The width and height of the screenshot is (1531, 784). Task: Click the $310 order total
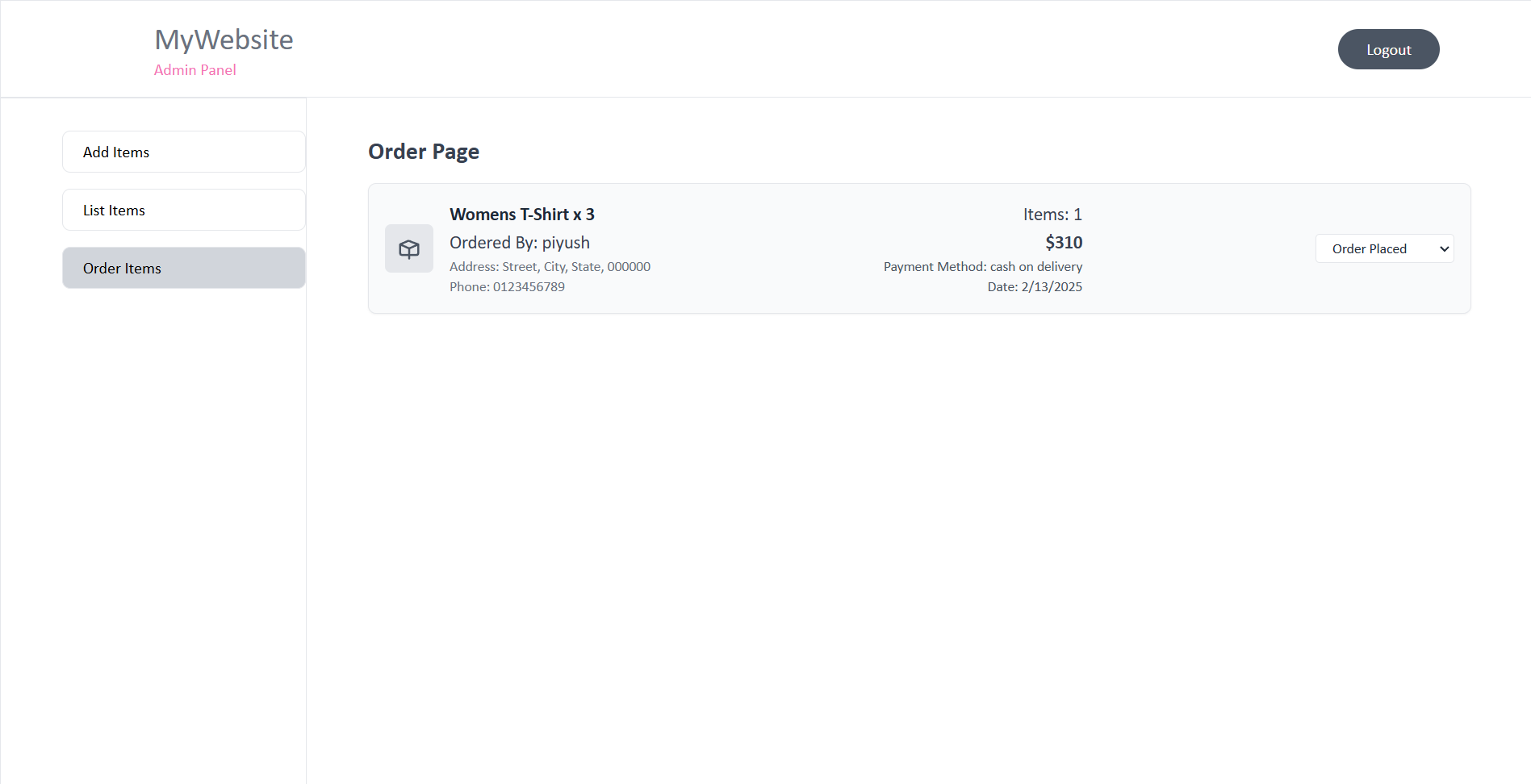click(1064, 243)
